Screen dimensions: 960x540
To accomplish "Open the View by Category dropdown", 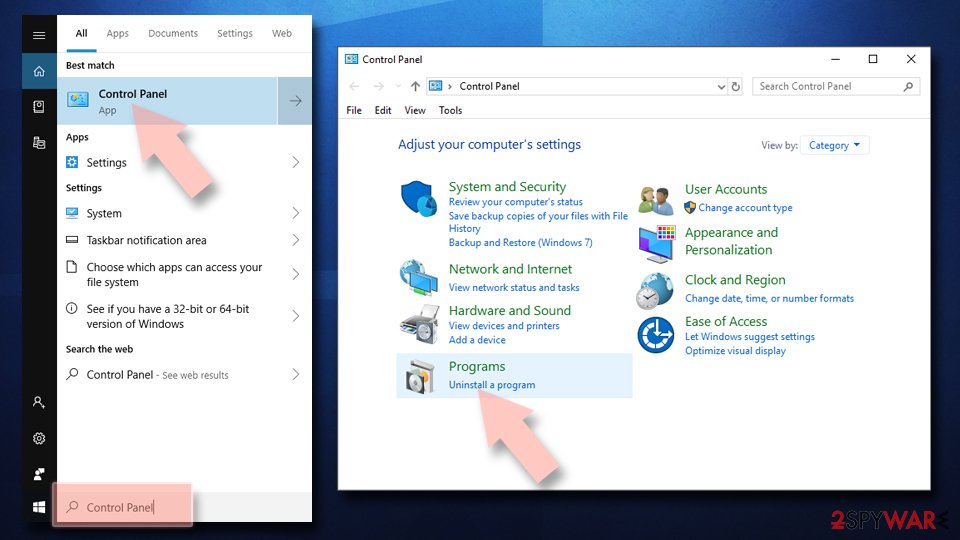I will (x=834, y=145).
